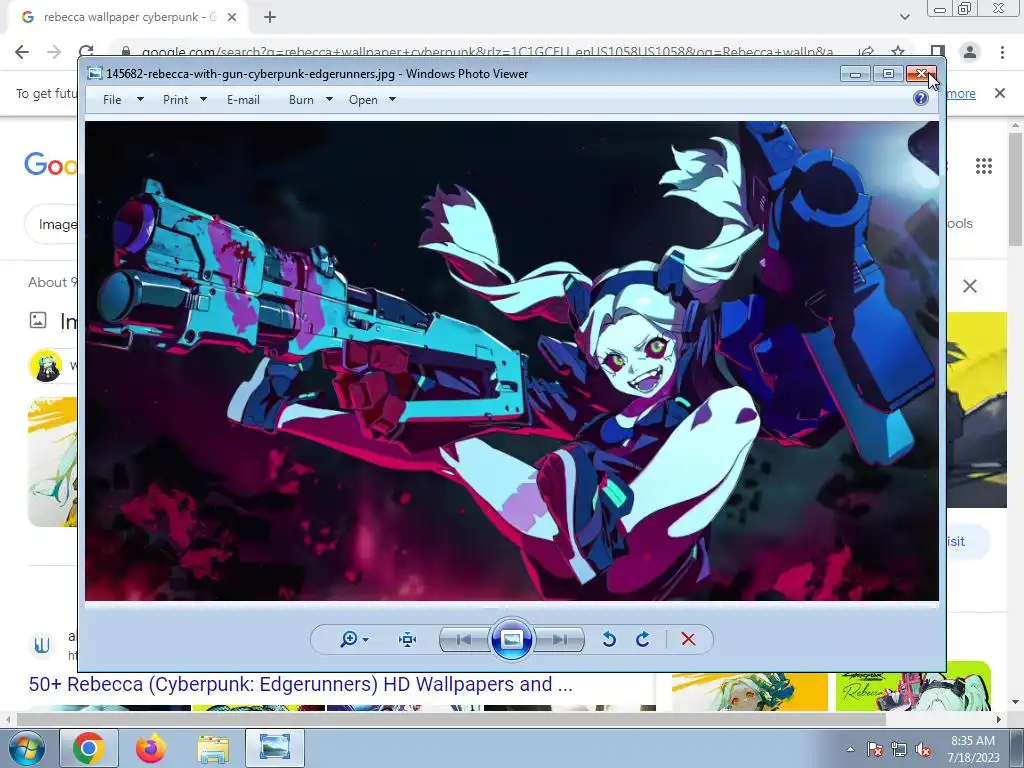
Task: Open Chrome's three-dot menu
Action: pos(1002,52)
